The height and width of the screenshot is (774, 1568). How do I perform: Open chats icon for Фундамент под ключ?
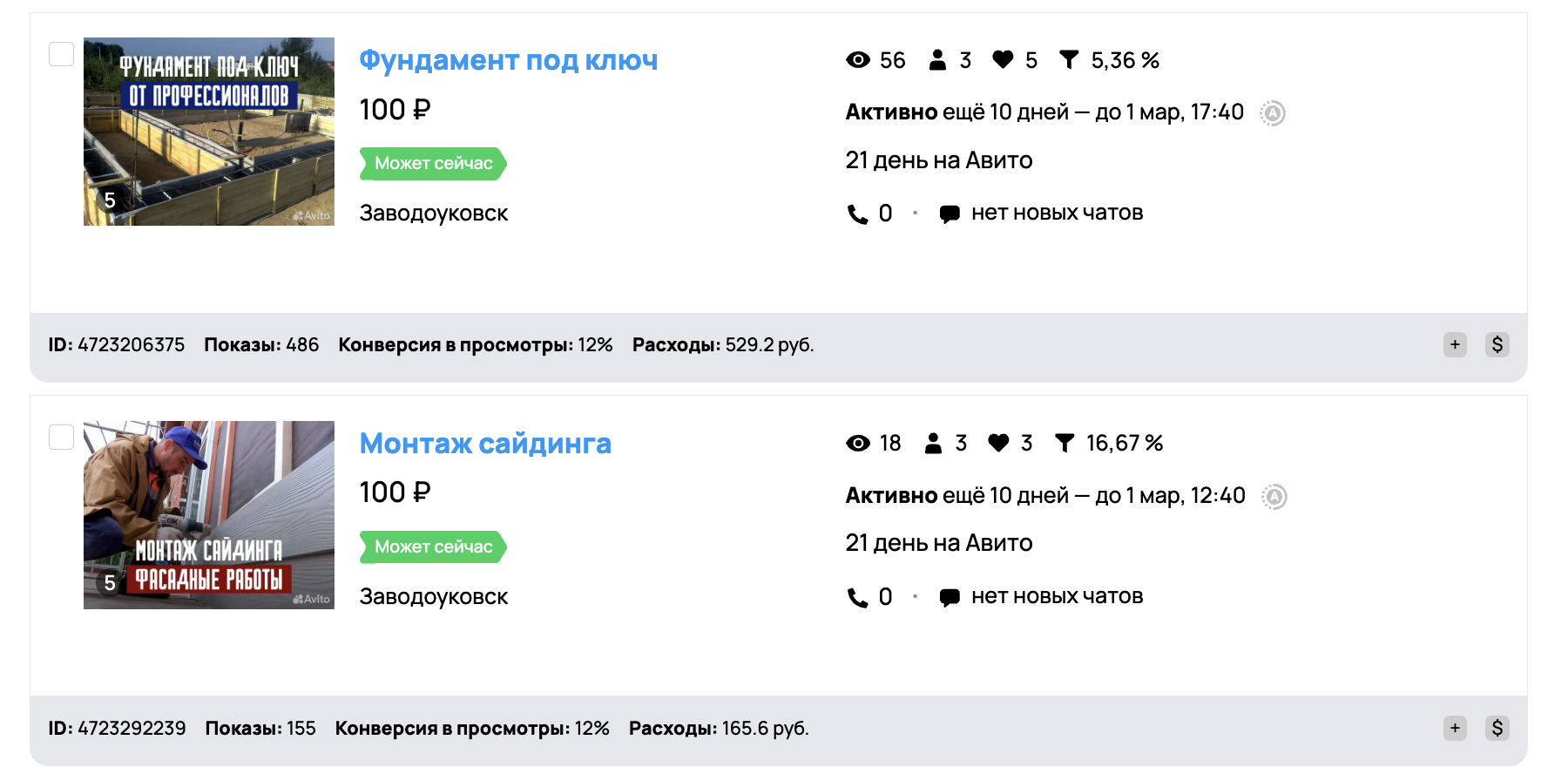(x=950, y=214)
